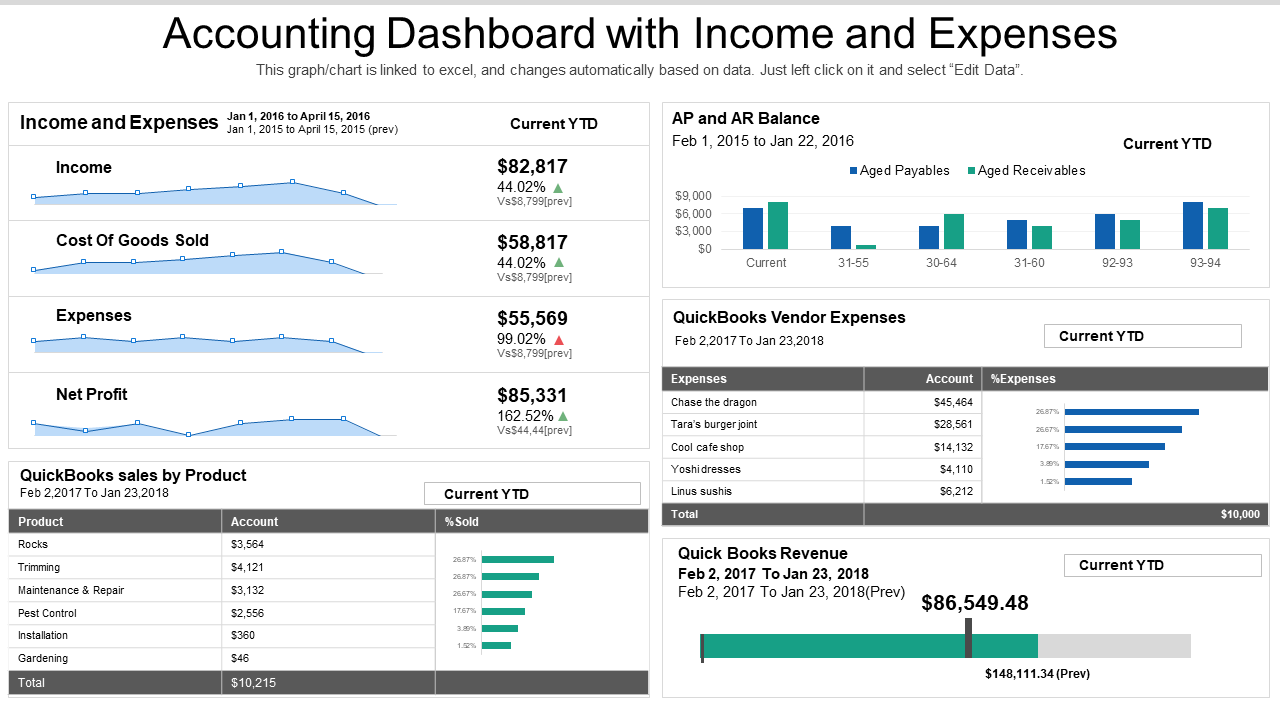Click the Income total $82,817

pyautogui.click(x=532, y=167)
